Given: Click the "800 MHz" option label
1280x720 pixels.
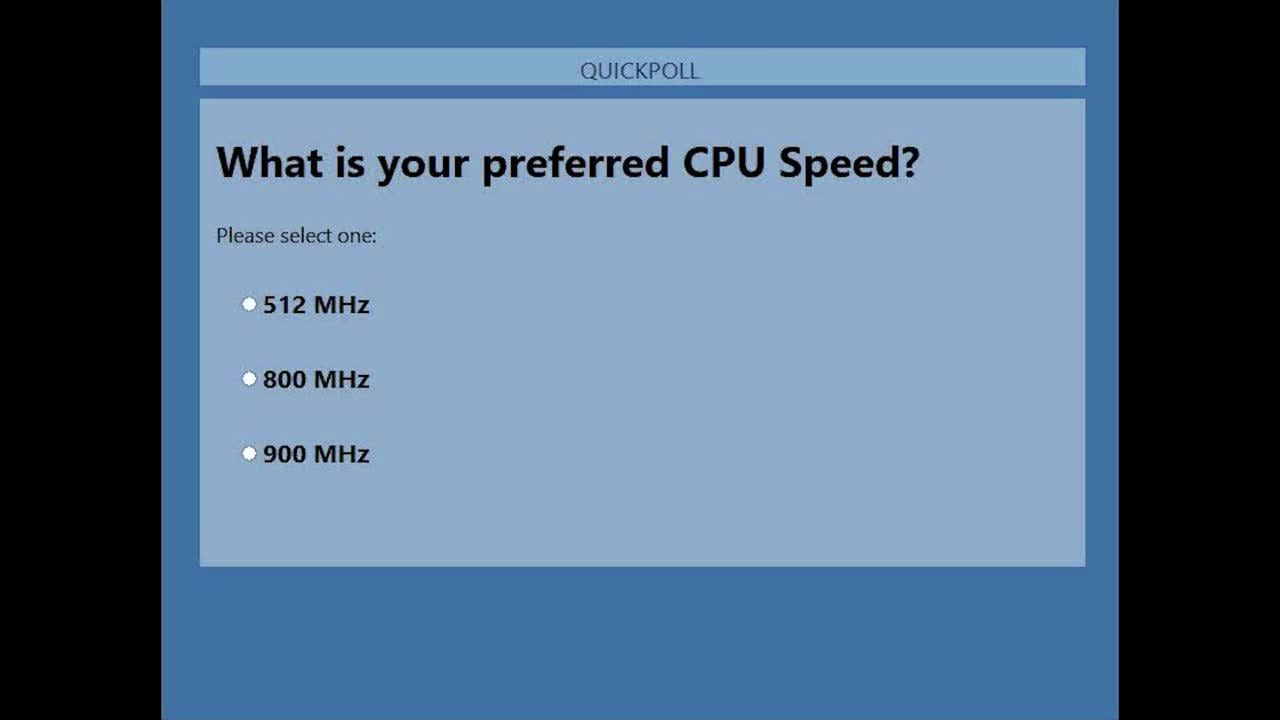Looking at the screenshot, I should point(316,380).
